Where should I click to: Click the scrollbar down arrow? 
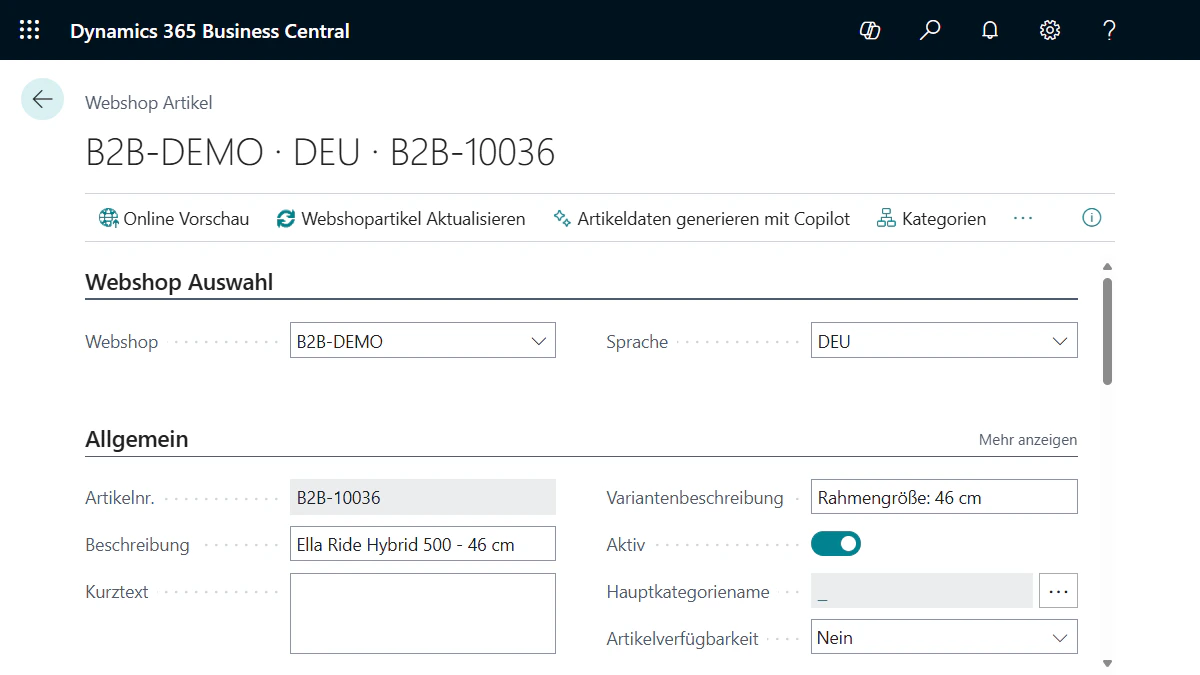click(1107, 663)
